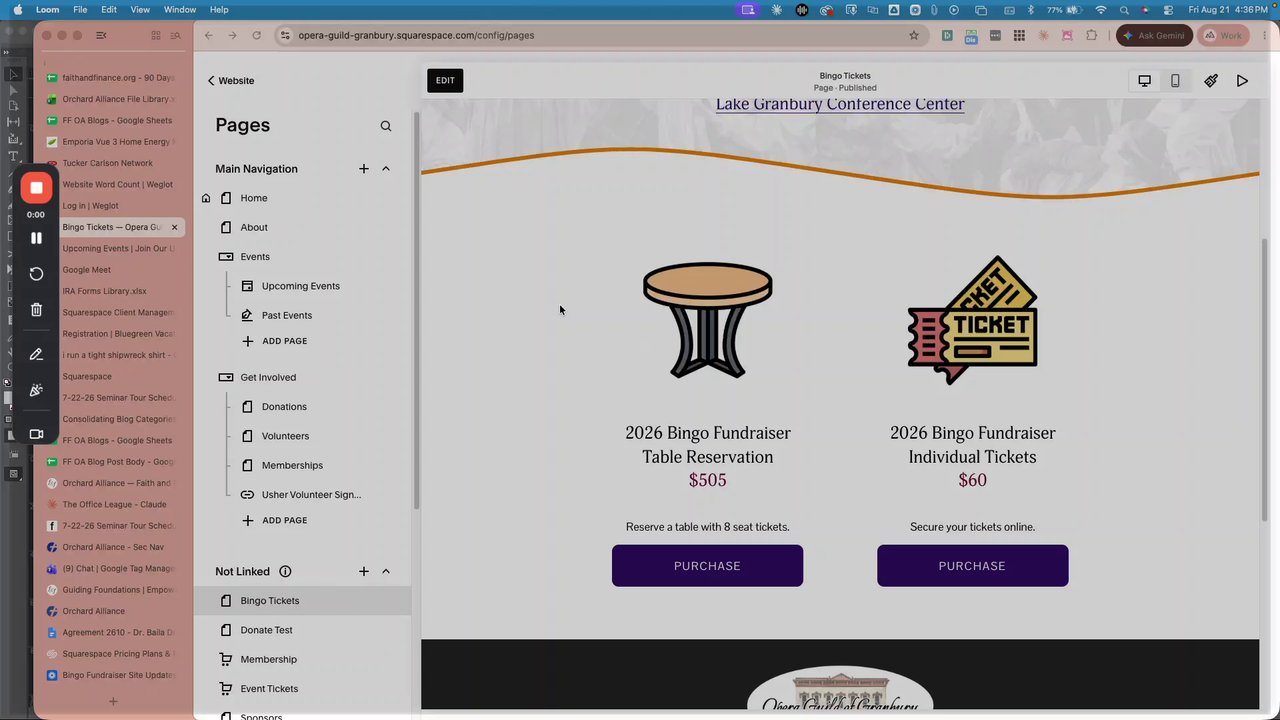Open 2026 Bingo Fundraiser Table Reservation title
The width and height of the screenshot is (1280, 720).
click(x=708, y=445)
